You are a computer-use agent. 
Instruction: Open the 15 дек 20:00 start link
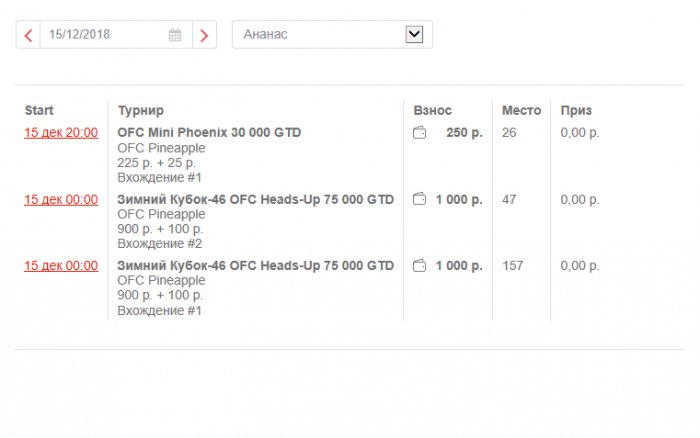tap(61, 133)
